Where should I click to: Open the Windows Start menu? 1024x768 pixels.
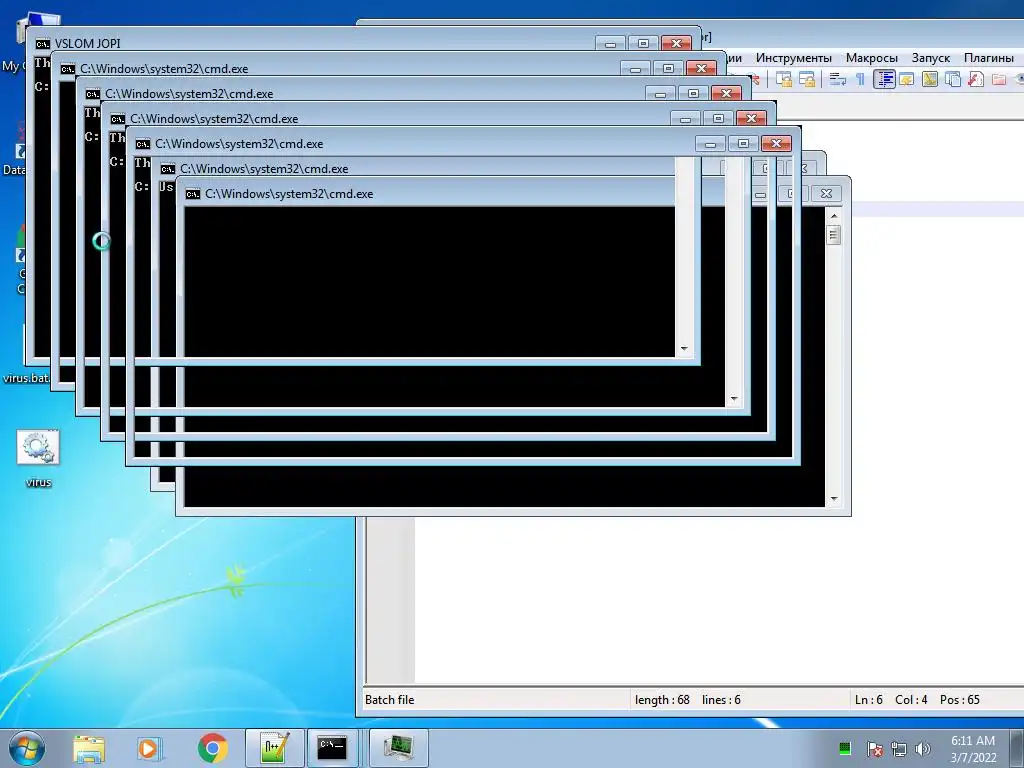pos(27,748)
